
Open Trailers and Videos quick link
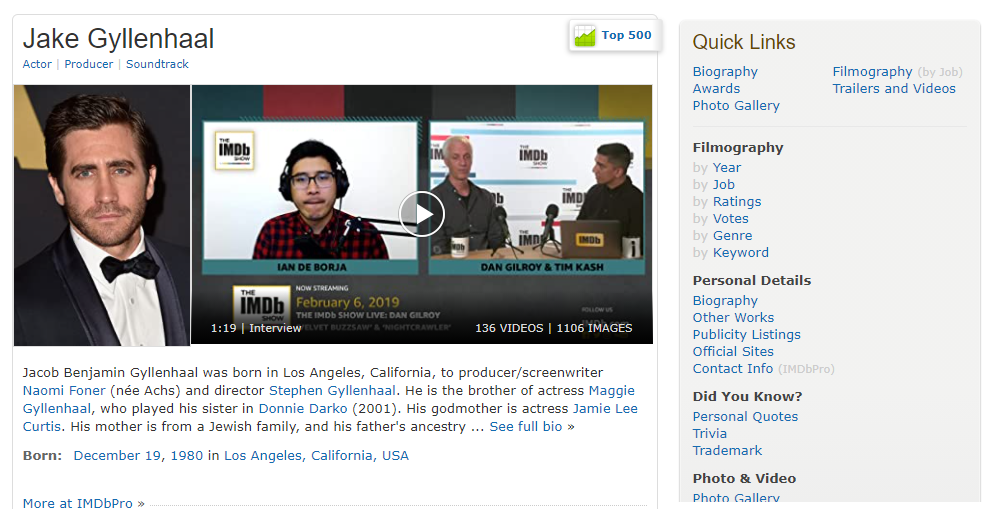[x=894, y=89]
